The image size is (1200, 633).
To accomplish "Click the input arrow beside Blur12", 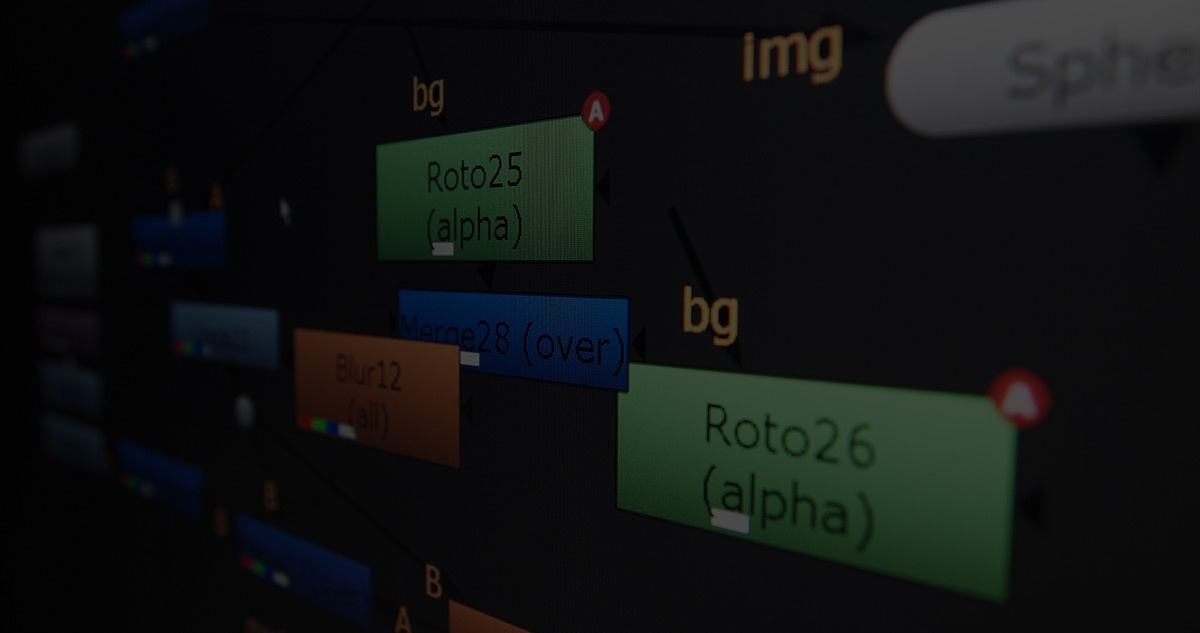I will tap(468, 406).
